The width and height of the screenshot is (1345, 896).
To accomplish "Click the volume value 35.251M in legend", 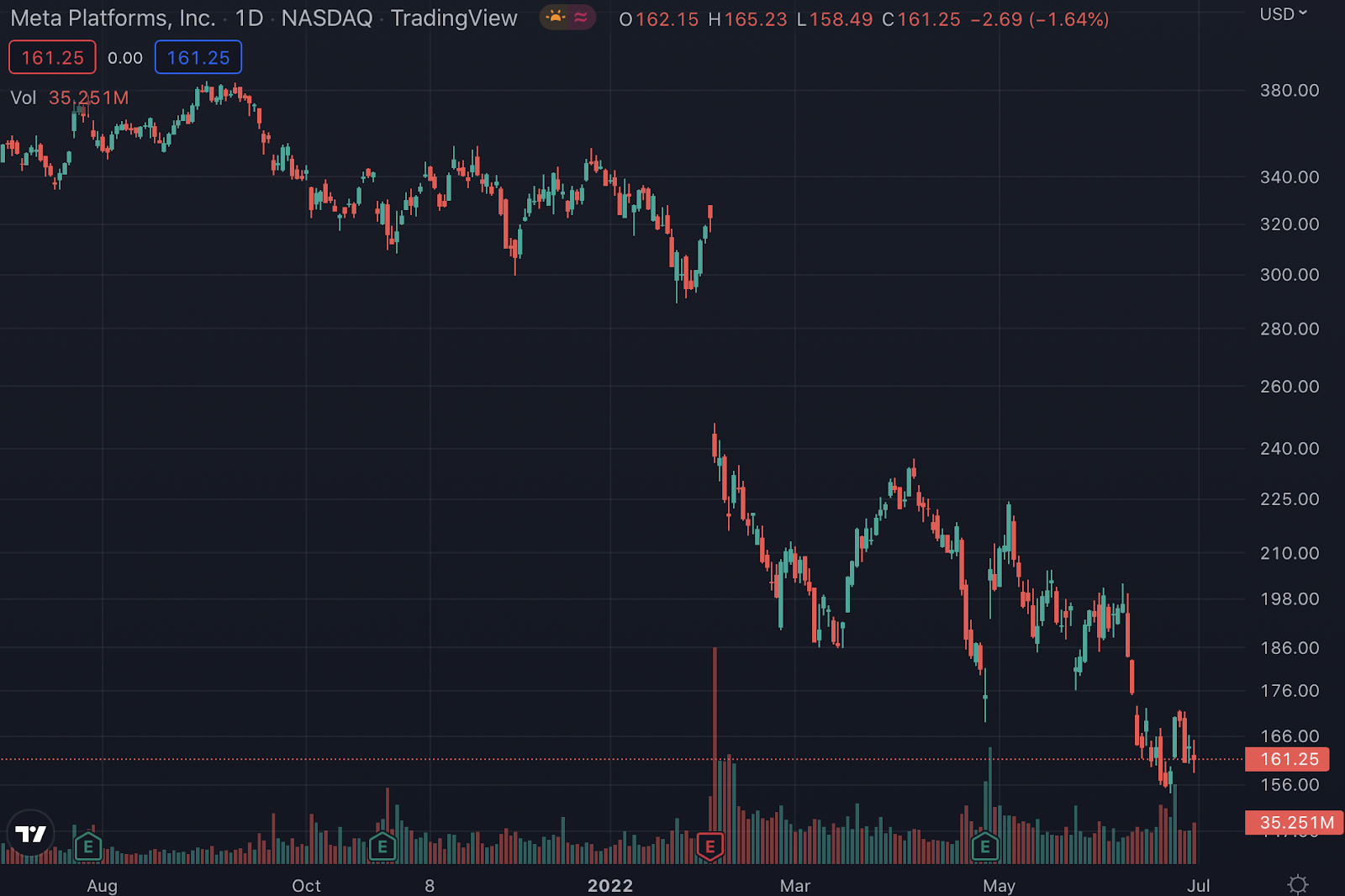I will [88, 98].
